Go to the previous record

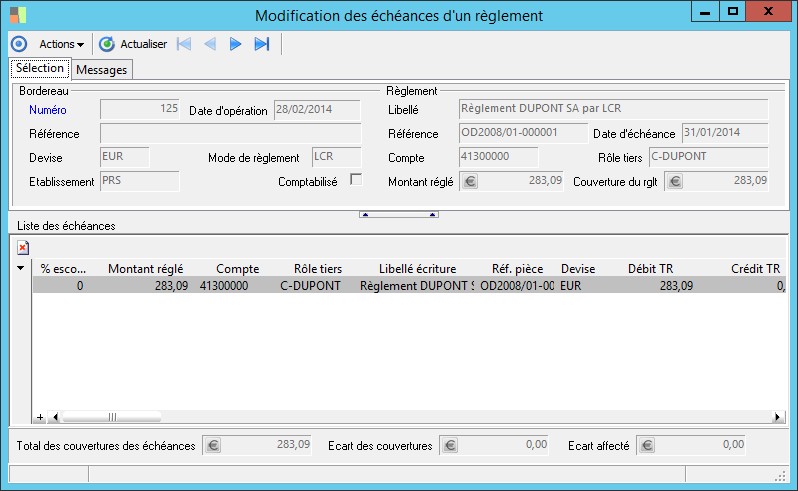tap(209, 44)
